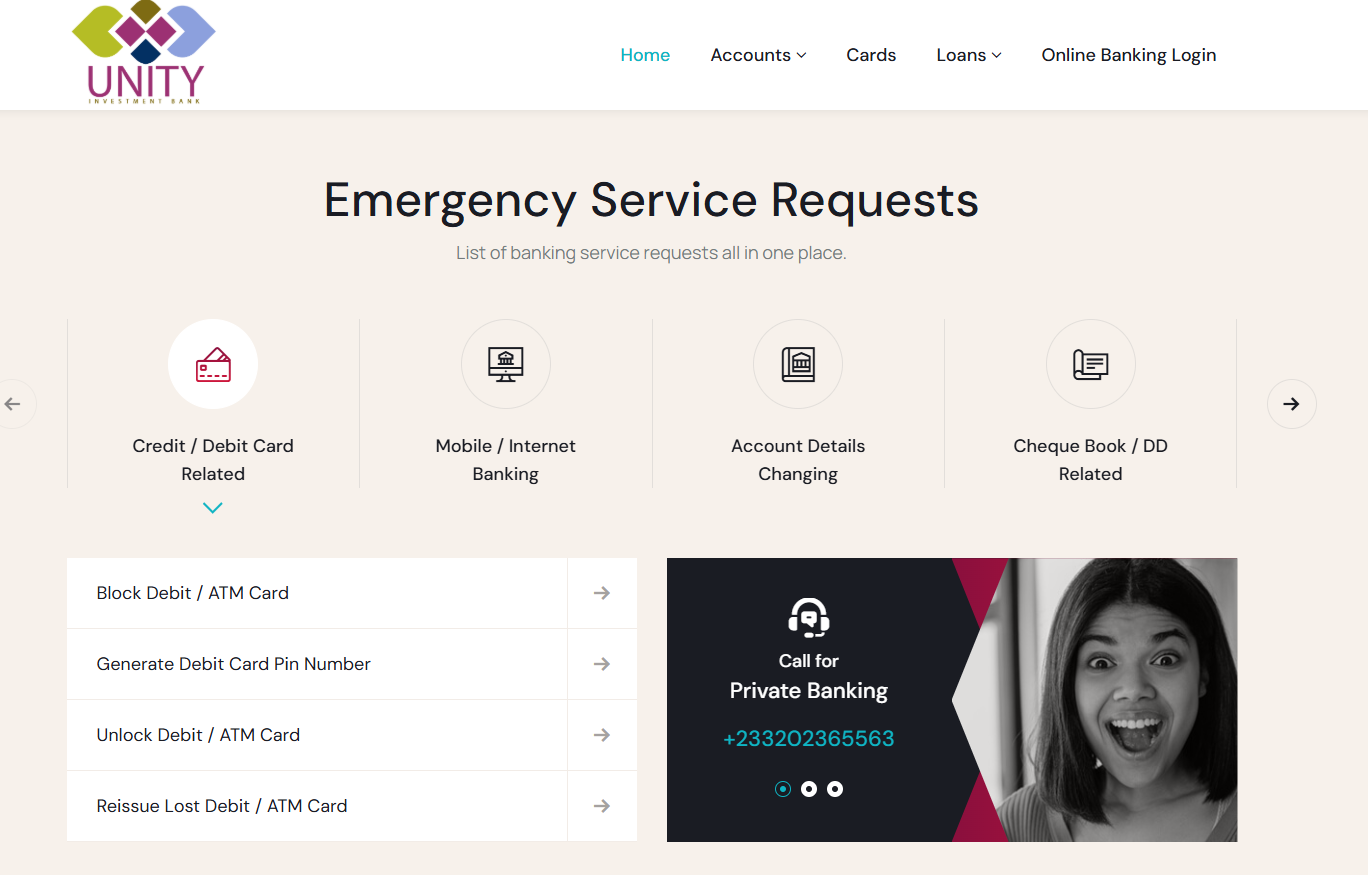The width and height of the screenshot is (1368, 875).
Task: Select the Credit / Debit Card icon
Action: point(213,364)
